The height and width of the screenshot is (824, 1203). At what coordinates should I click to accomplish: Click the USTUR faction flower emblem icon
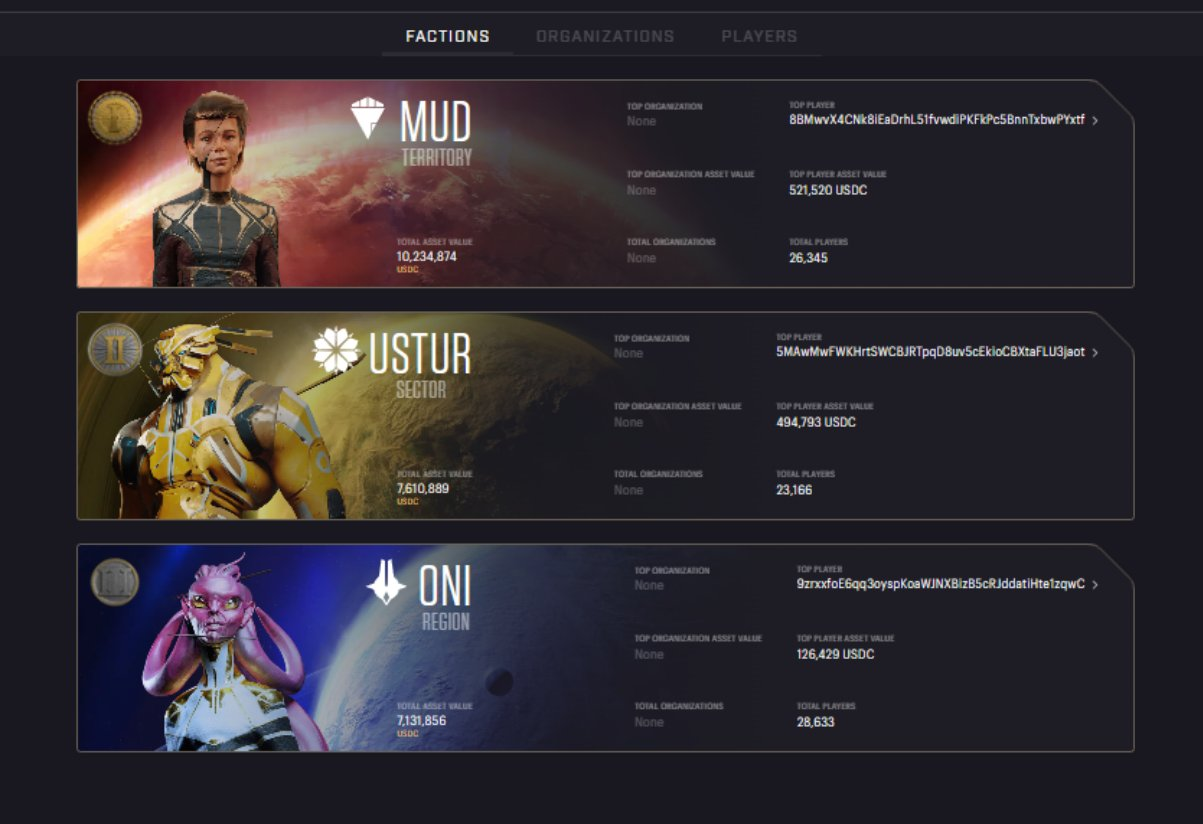[335, 351]
